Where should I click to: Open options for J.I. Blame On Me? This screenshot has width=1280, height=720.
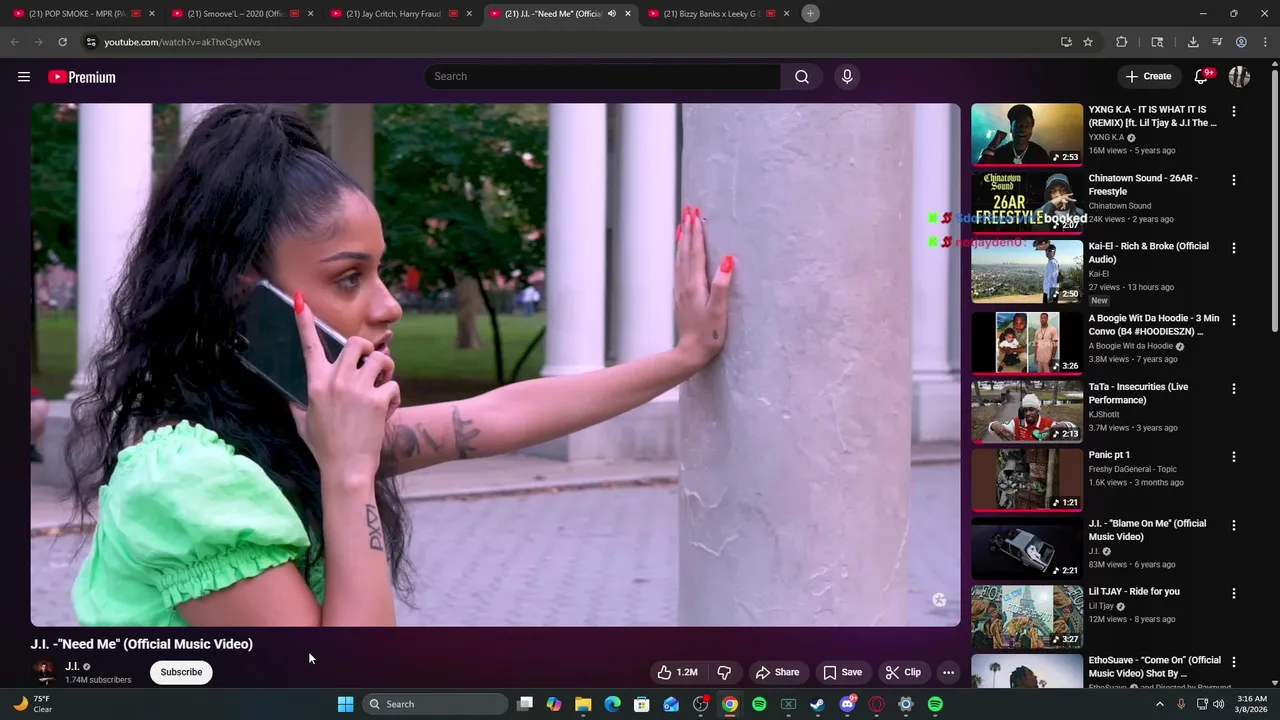click(x=1233, y=525)
